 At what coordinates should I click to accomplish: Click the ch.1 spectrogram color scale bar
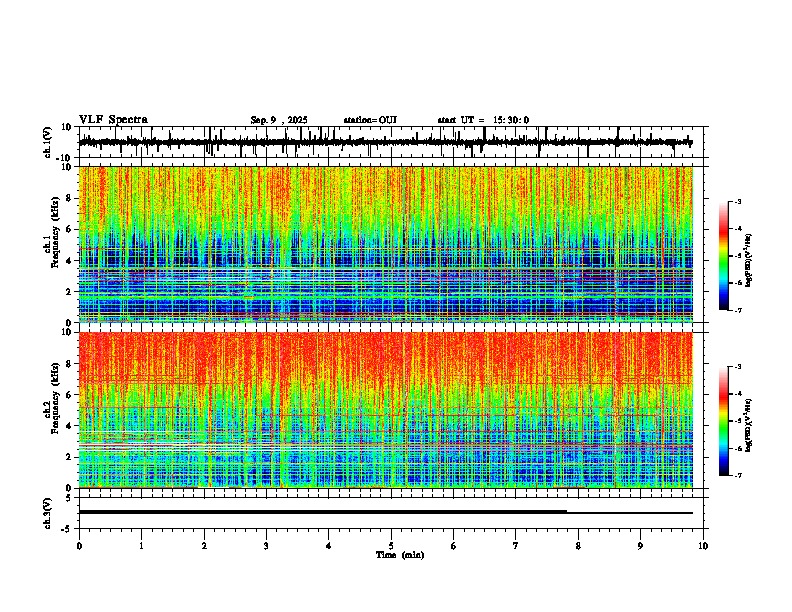point(723,256)
